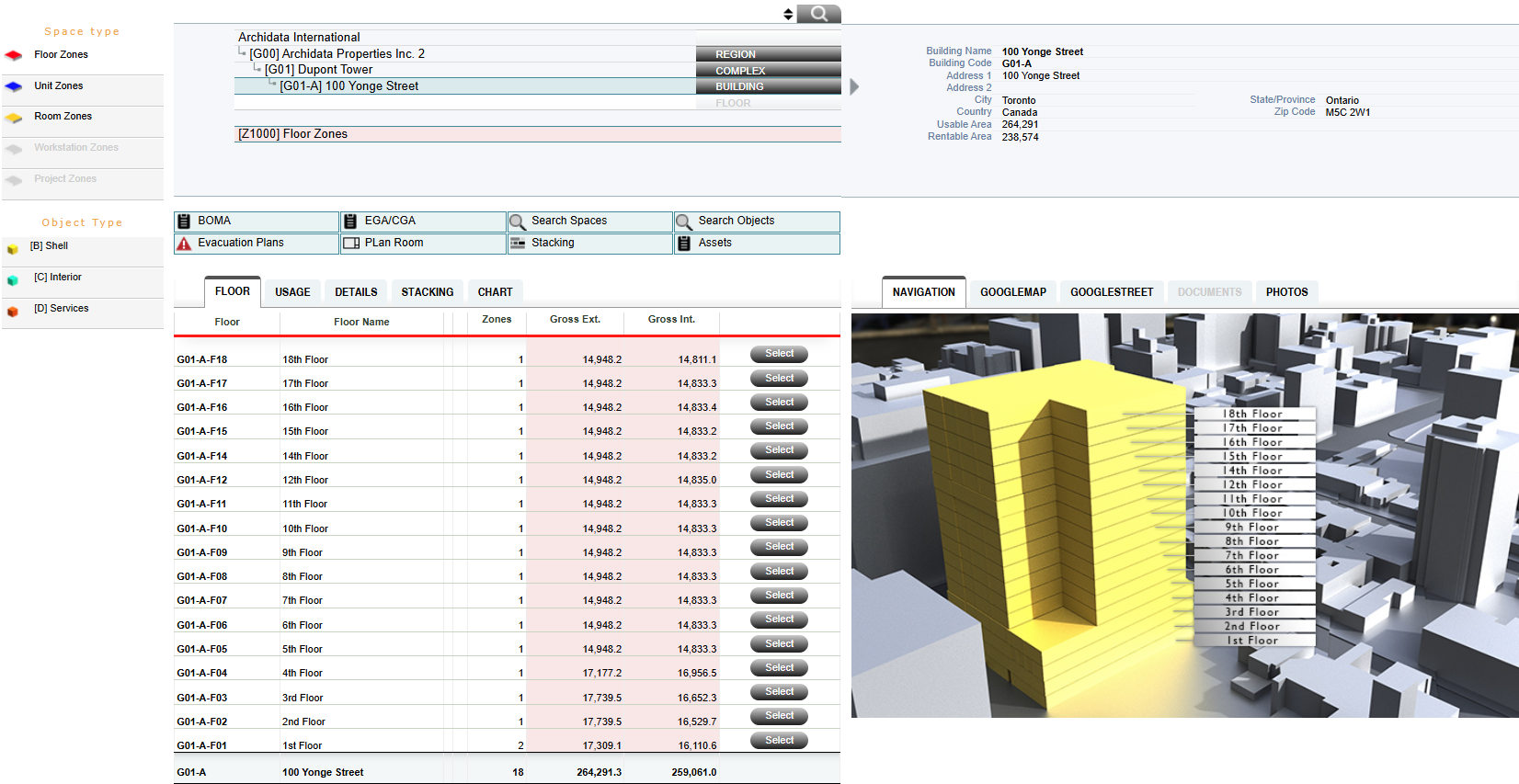Expand the details panel arrow
The image size is (1519, 784).
click(854, 86)
